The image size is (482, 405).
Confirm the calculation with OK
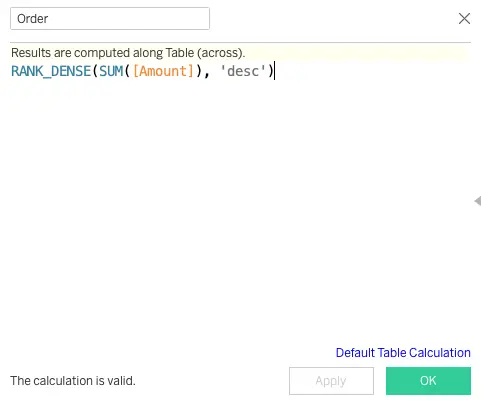click(428, 381)
